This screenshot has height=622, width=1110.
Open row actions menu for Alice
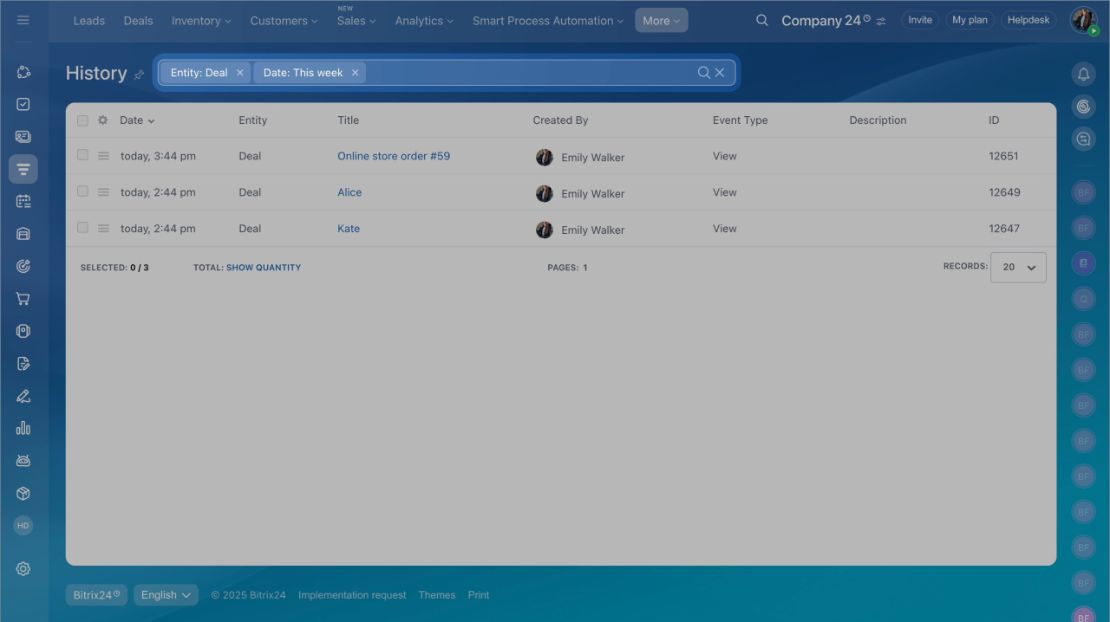tap(103, 192)
